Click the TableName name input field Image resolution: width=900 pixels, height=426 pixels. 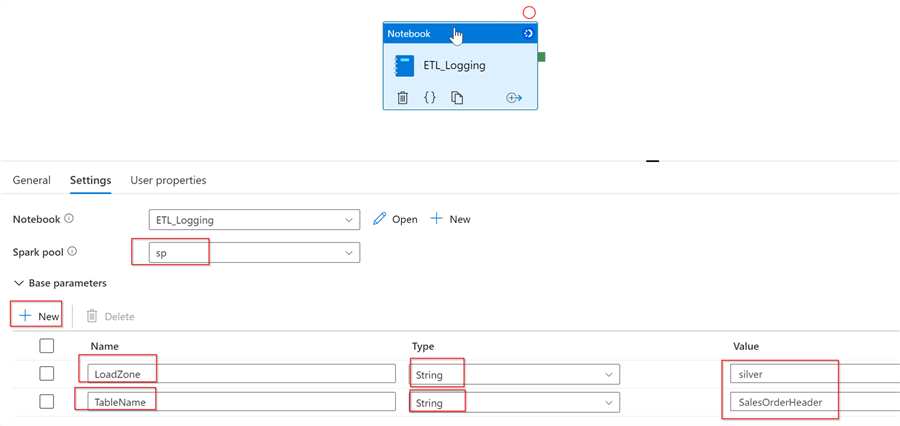click(x=241, y=402)
